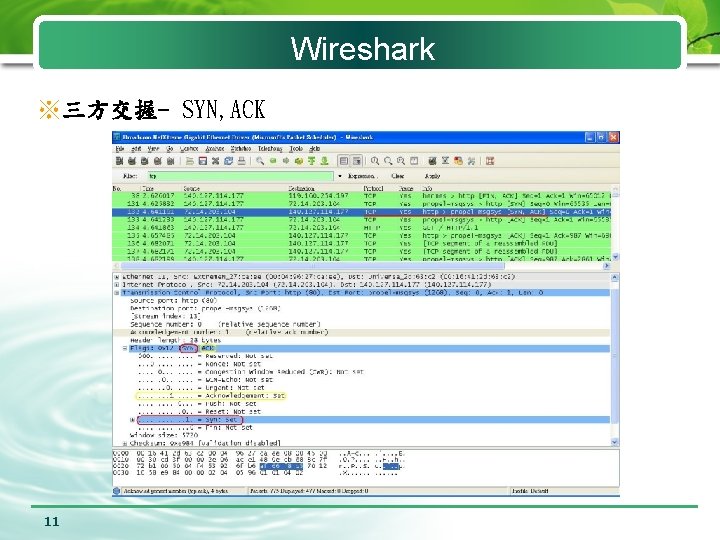720x540 pixels.
Task: Toggle auto scroll during live capture
Action: 356,161
